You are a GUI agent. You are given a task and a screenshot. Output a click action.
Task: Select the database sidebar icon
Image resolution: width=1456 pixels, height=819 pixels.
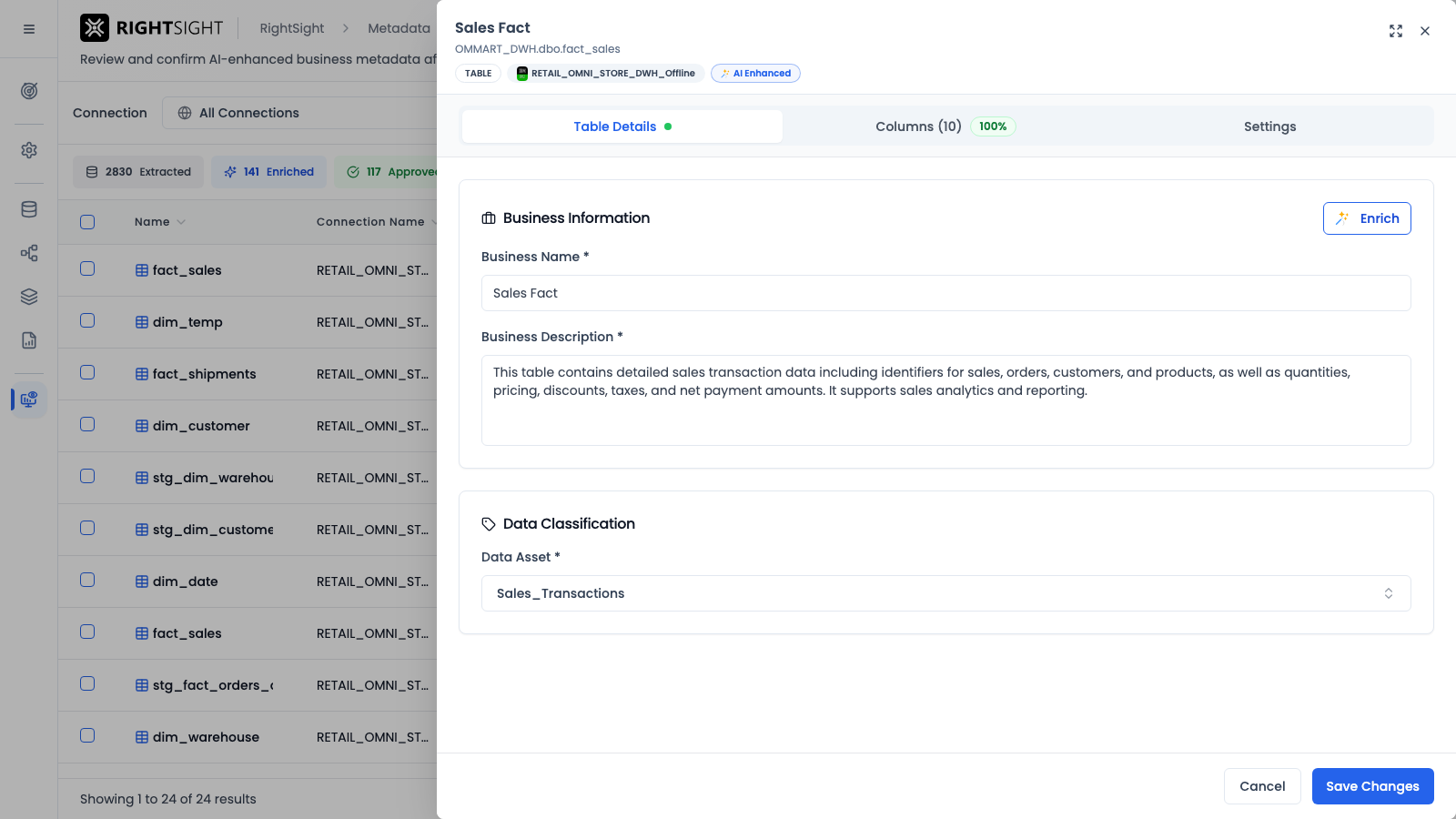point(29,209)
